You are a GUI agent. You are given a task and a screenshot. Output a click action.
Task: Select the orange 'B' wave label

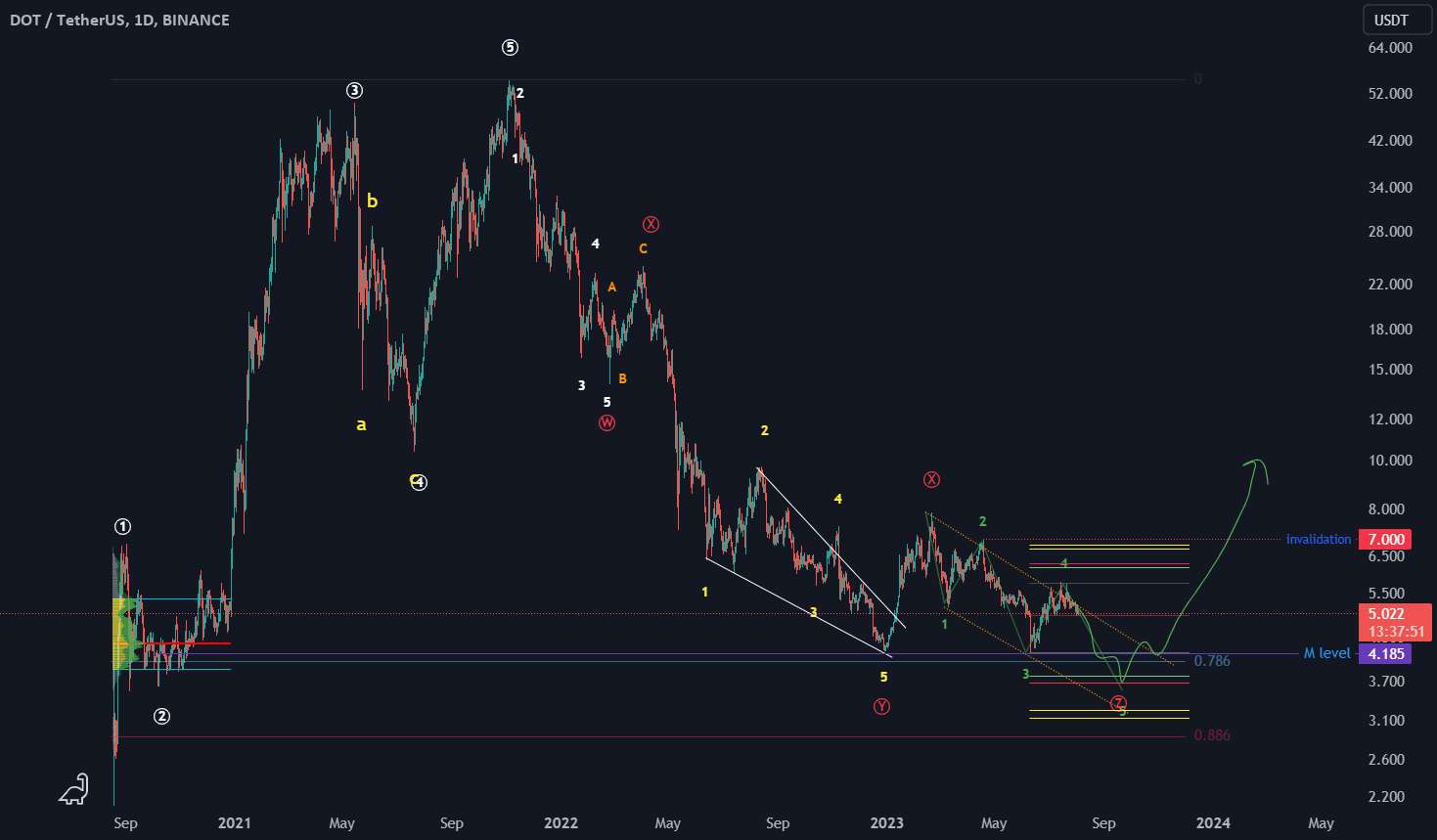tap(622, 378)
